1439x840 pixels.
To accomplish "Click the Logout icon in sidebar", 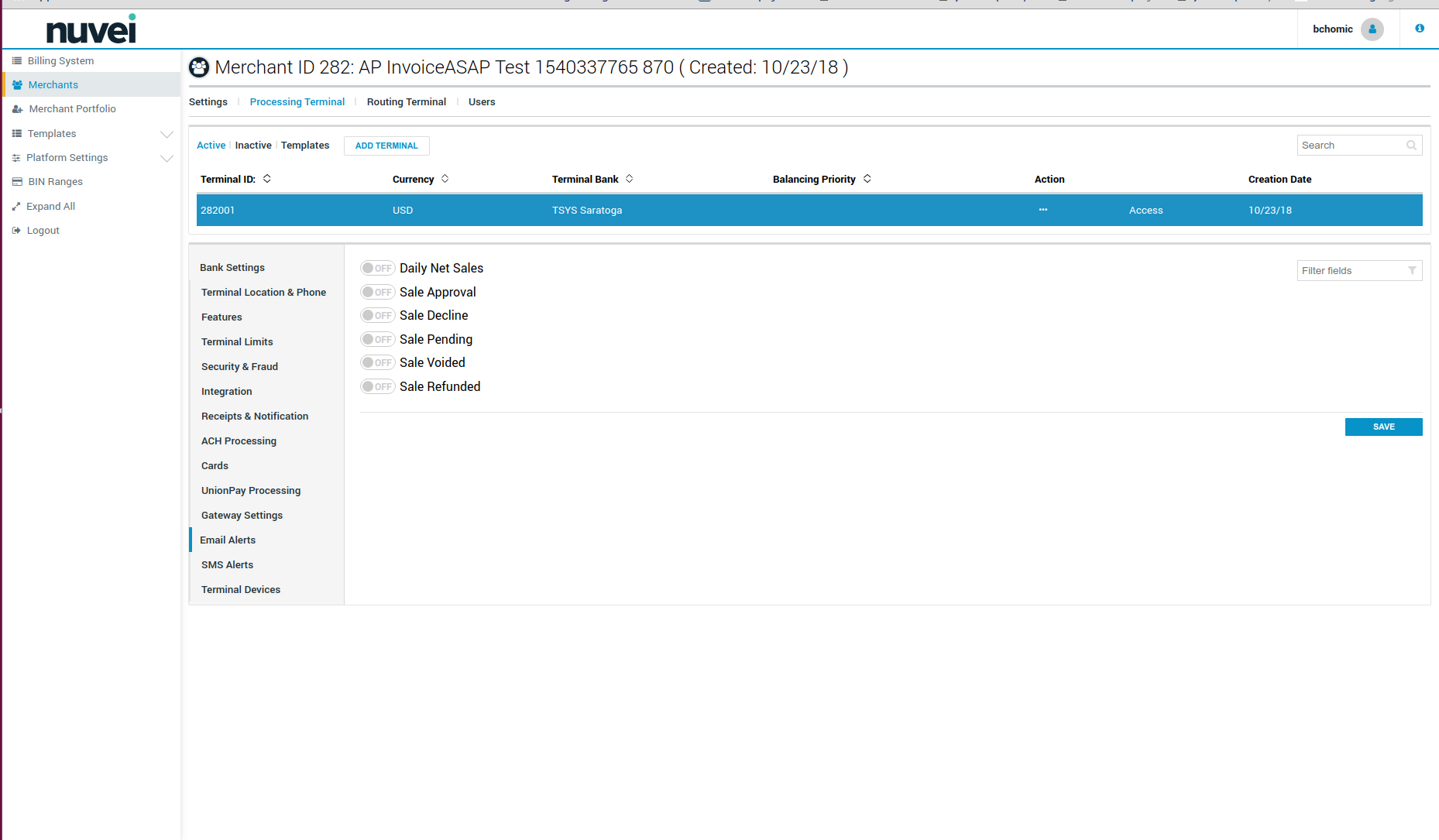I will (x=16, y=231).
